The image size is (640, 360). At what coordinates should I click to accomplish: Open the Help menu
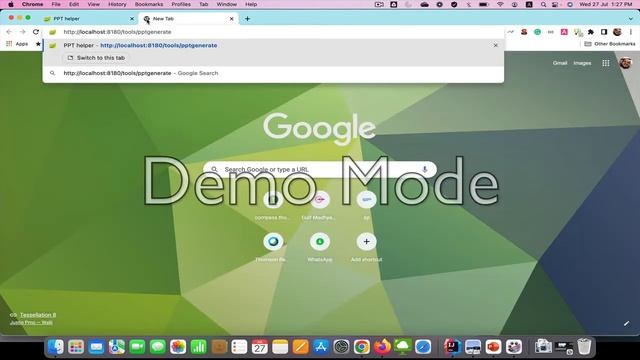[x=251, y=4]
